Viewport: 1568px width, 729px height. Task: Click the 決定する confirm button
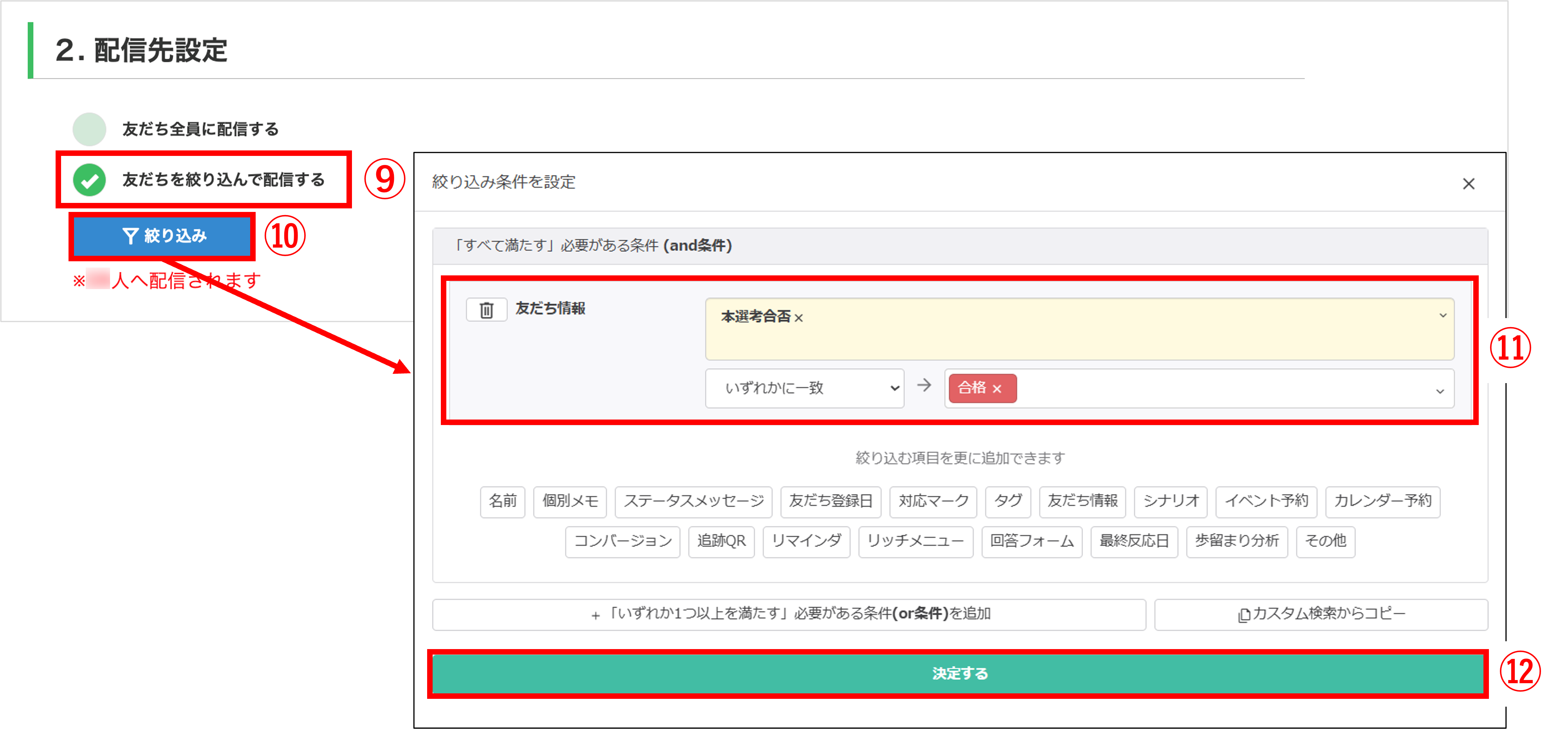959,674
